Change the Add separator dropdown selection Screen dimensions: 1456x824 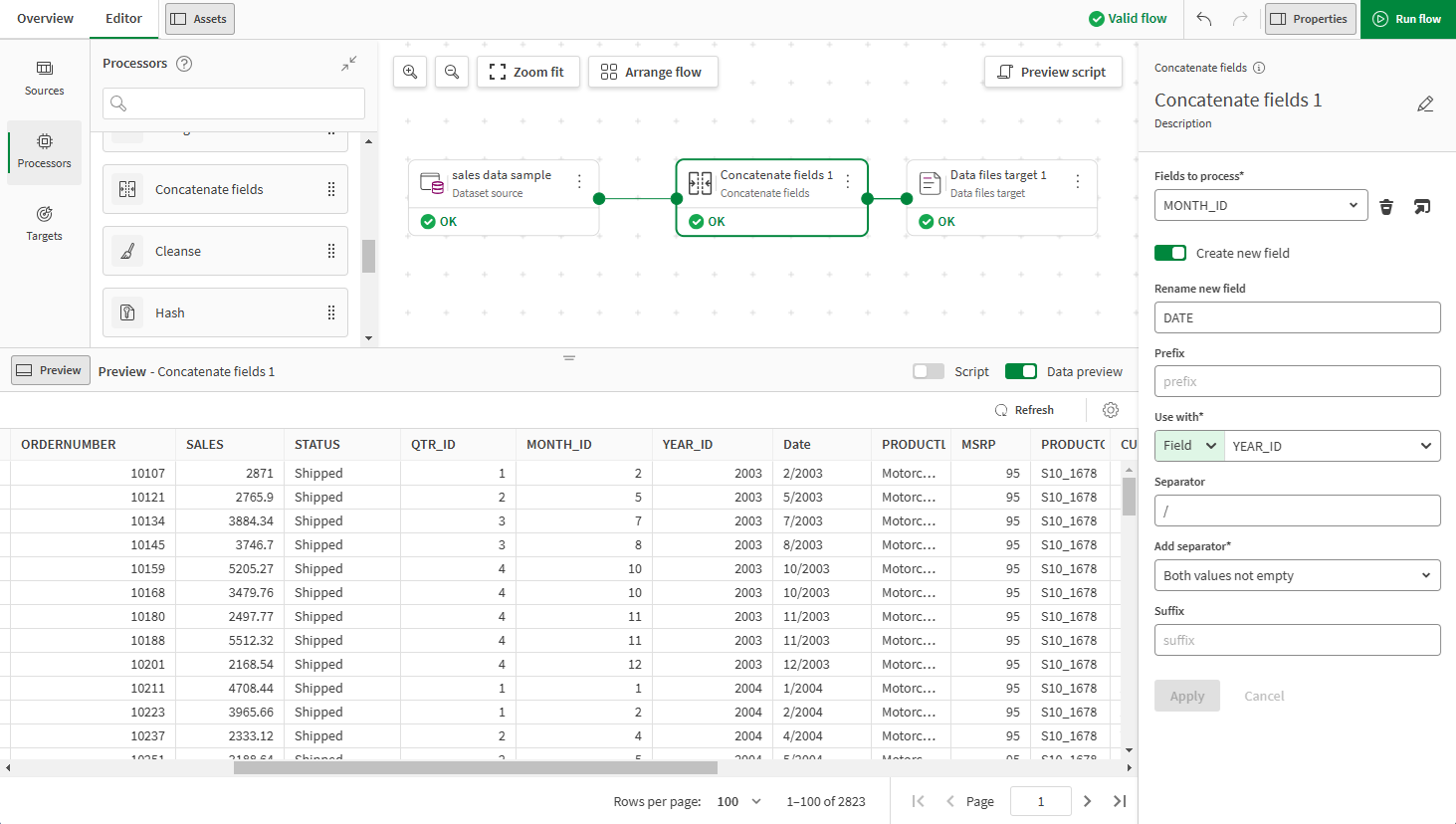point(1297,575)
